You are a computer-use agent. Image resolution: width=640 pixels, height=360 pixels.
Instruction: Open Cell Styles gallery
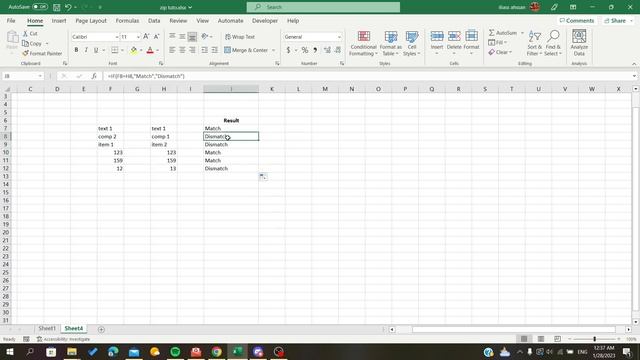[412, 43]
